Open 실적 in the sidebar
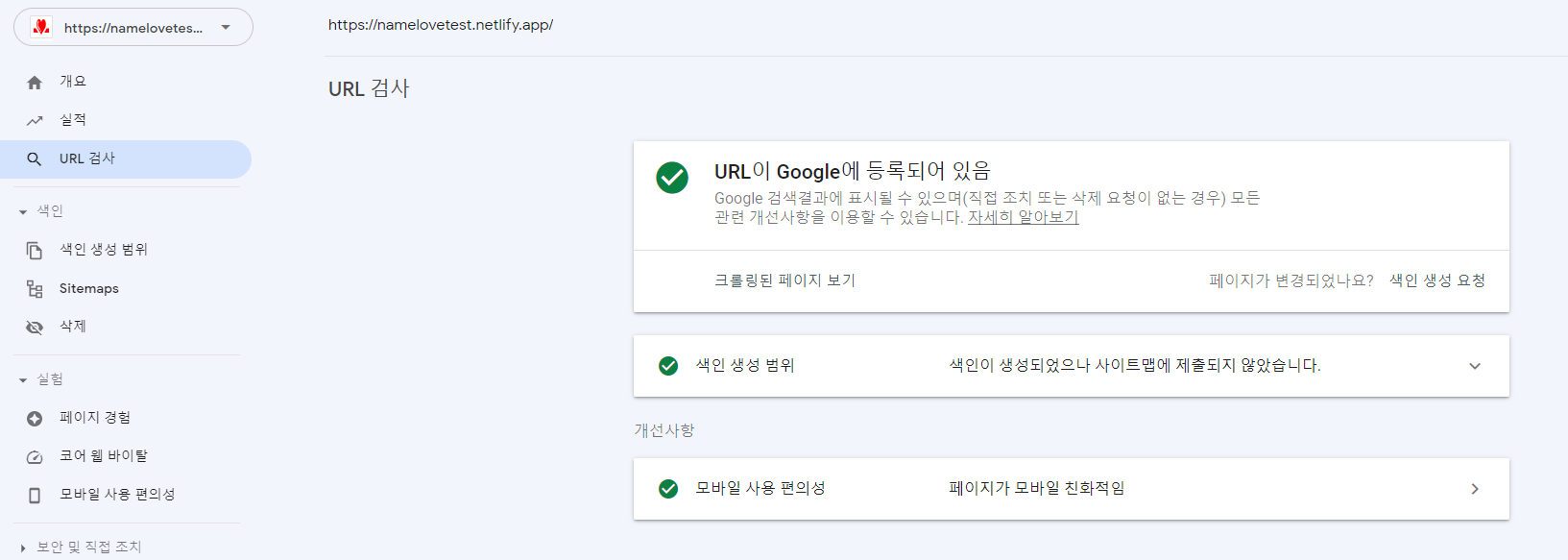Screen dimensions: 1568x560 (126, 120)
